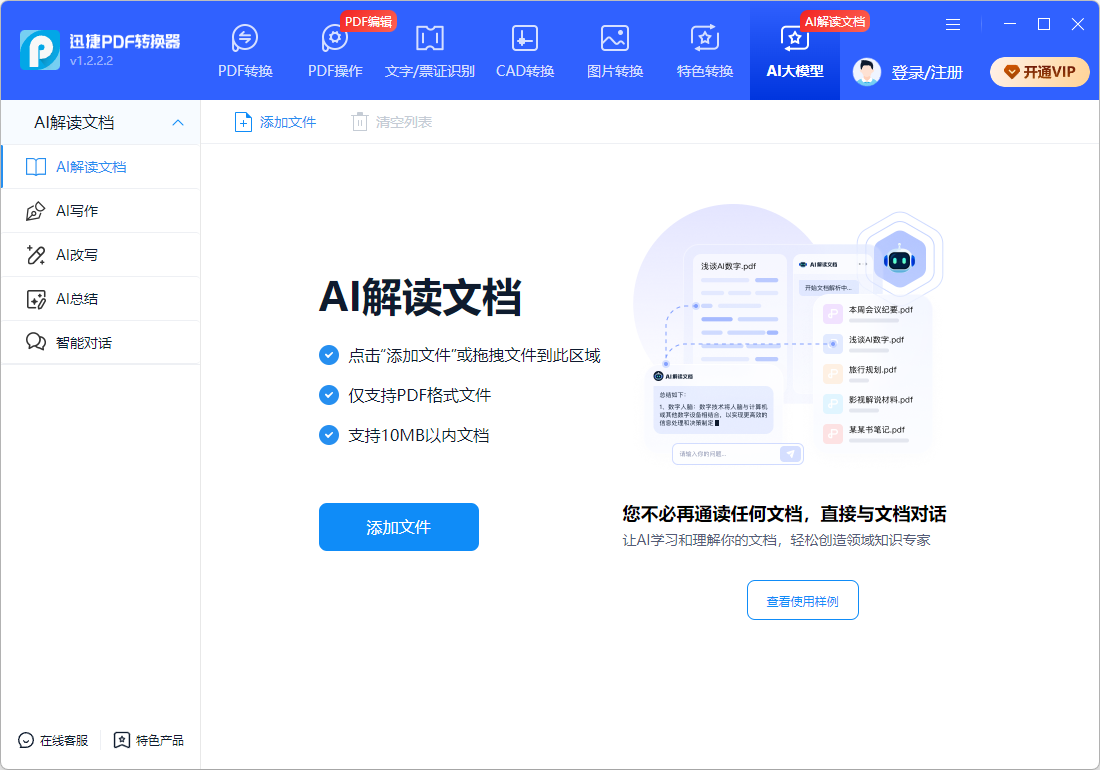Screen dimensions: 1100x770
Task: Click the 开通VIP button
Action: 1040,72
